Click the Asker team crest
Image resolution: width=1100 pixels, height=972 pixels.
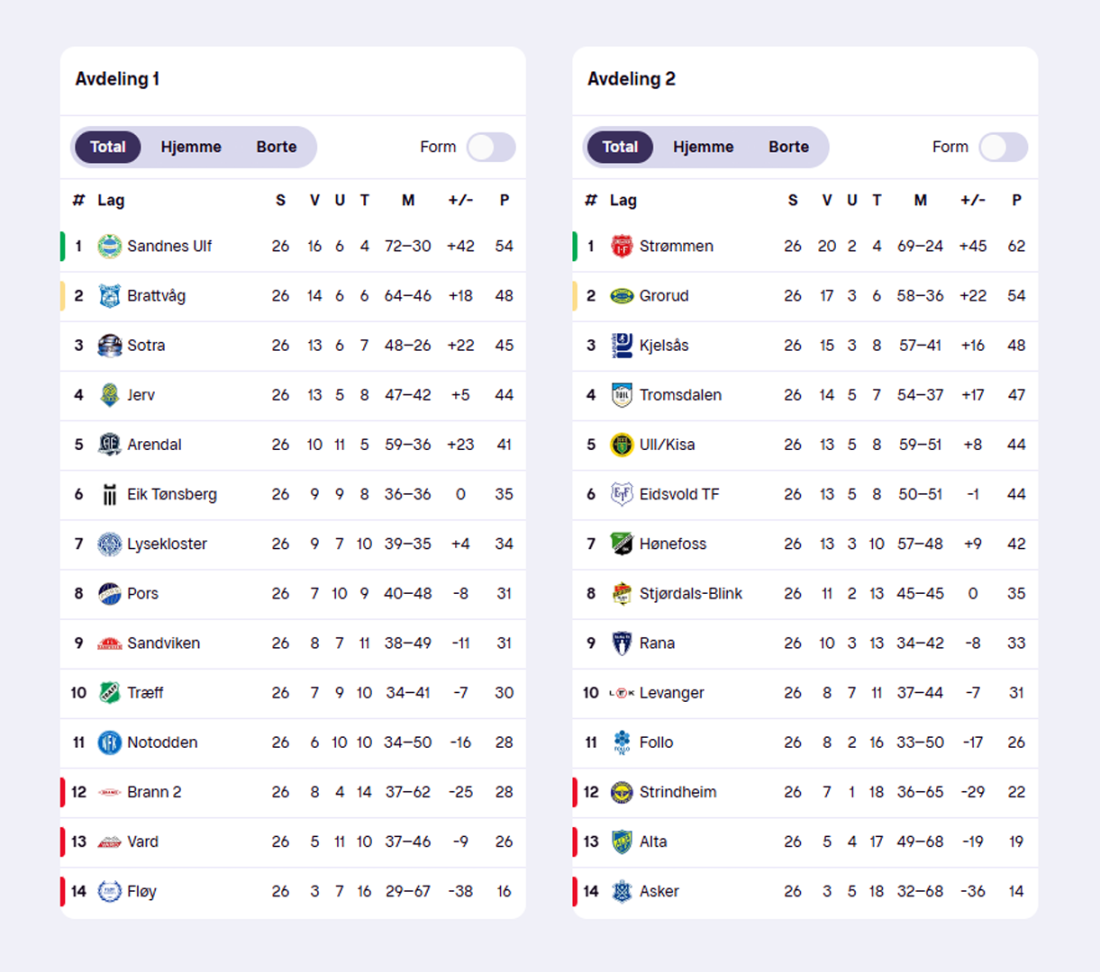[622, 891]
